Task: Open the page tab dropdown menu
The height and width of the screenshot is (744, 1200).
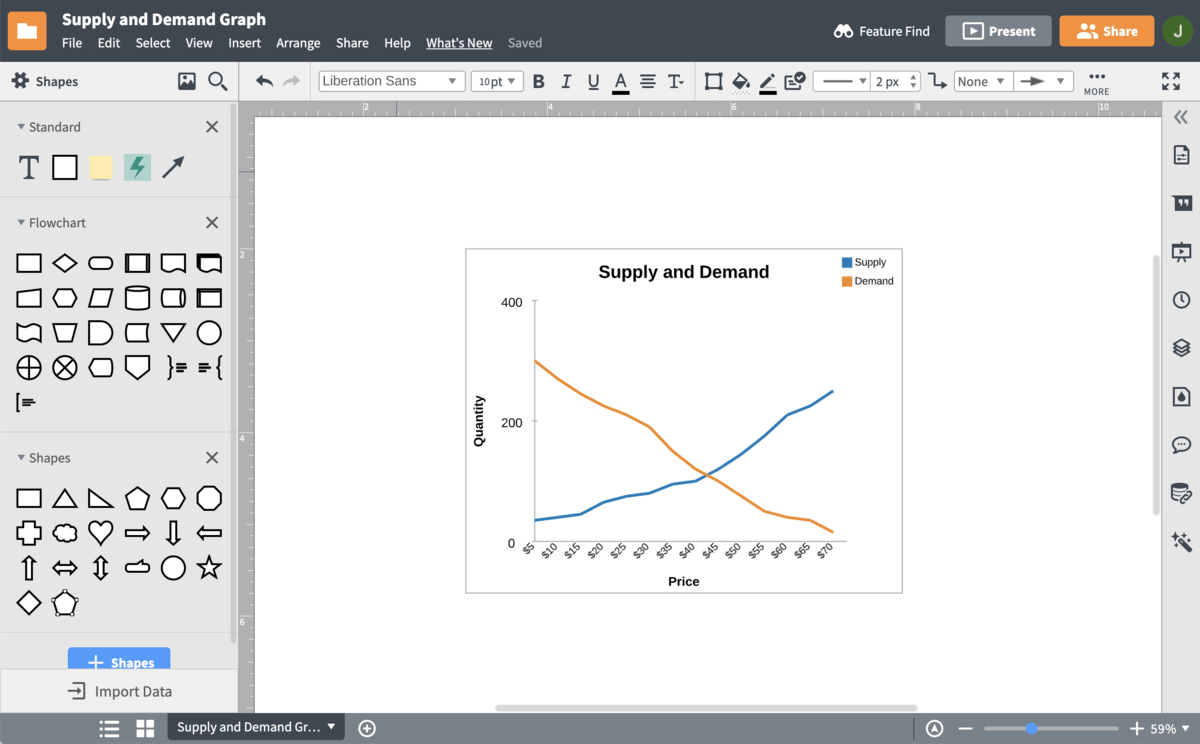Action: pyautogui.click(x=332, y=727)
